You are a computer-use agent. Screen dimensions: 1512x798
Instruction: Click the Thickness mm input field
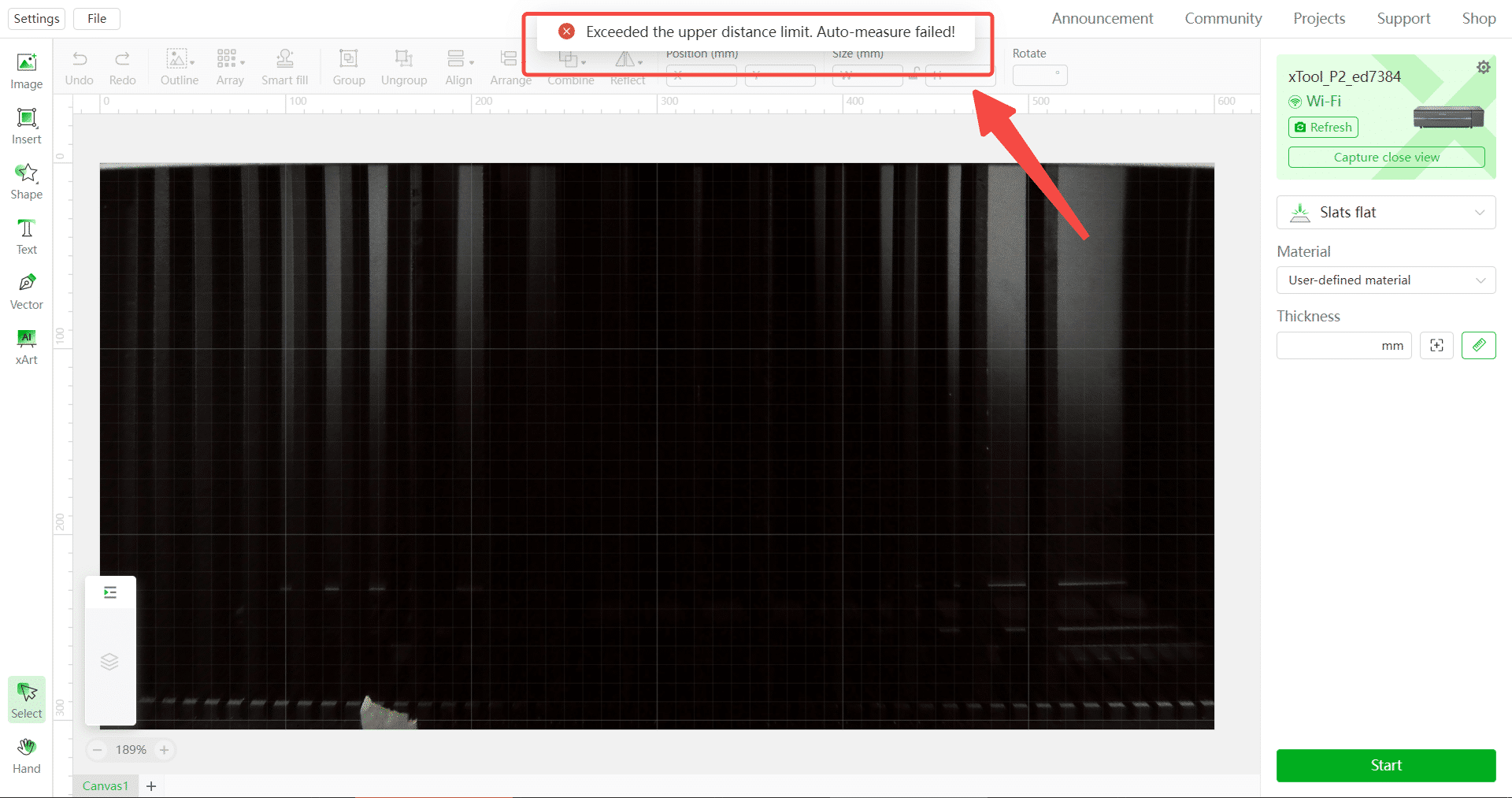coord(1344,346)
